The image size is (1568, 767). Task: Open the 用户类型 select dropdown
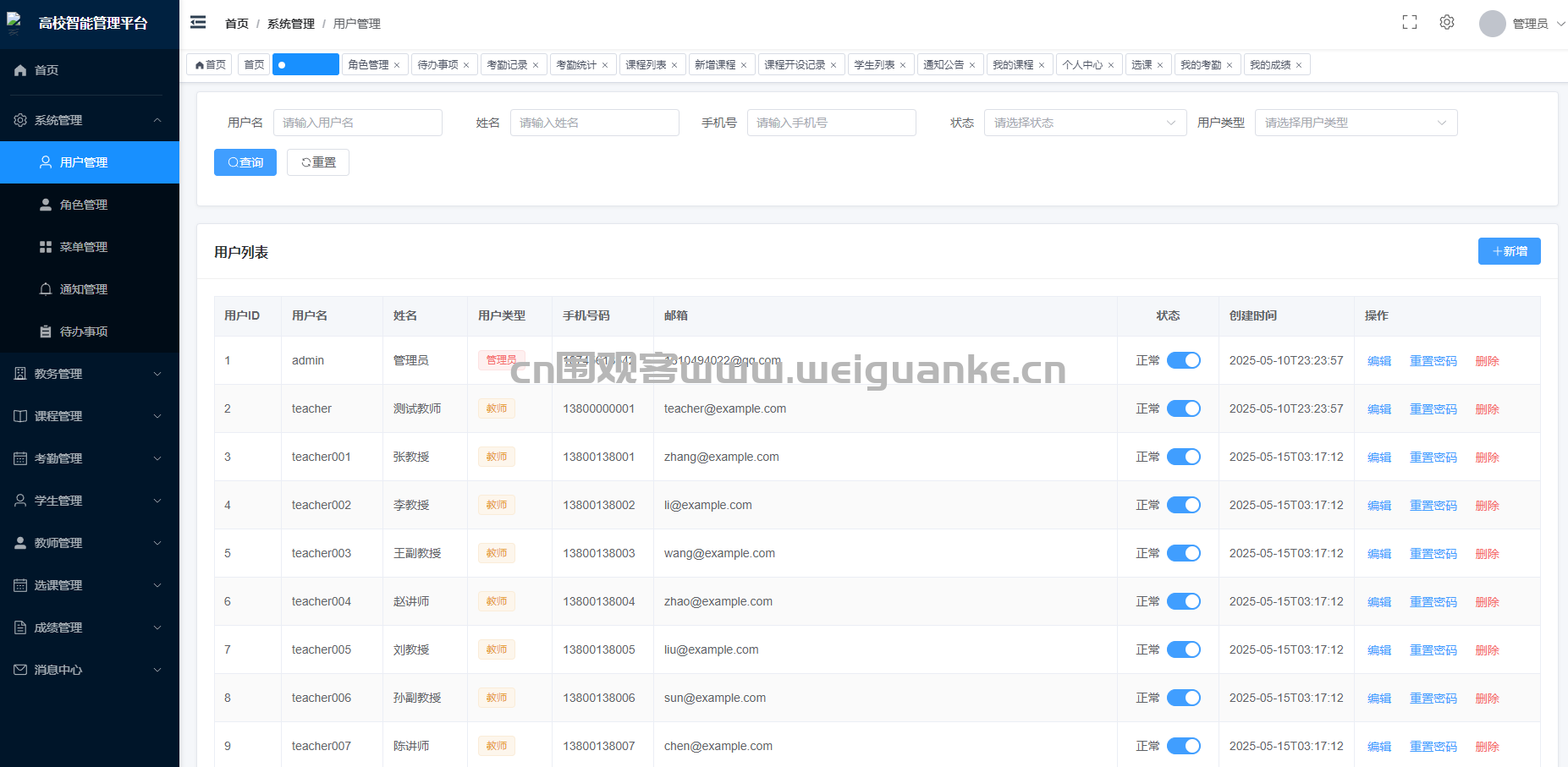1355,123
